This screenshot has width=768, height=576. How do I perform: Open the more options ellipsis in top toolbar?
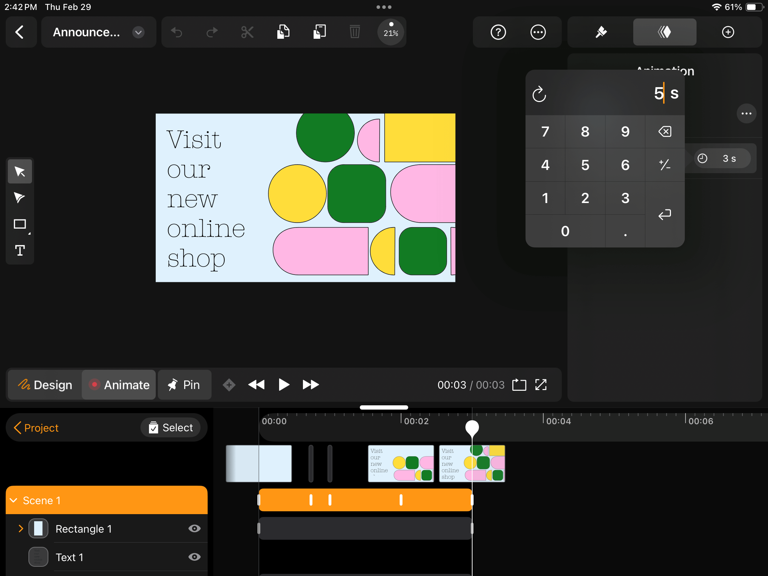[538, 32]
